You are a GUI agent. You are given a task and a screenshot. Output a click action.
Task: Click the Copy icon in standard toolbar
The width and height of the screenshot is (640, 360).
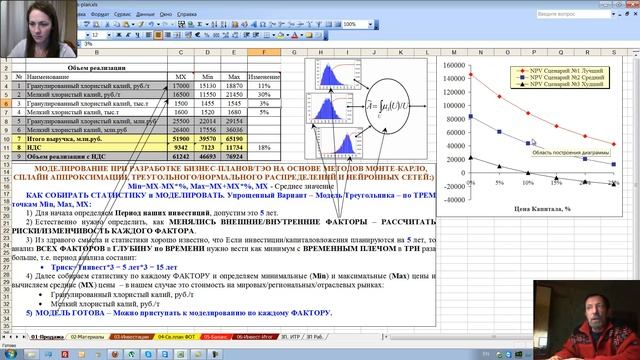tap(116, 24)
